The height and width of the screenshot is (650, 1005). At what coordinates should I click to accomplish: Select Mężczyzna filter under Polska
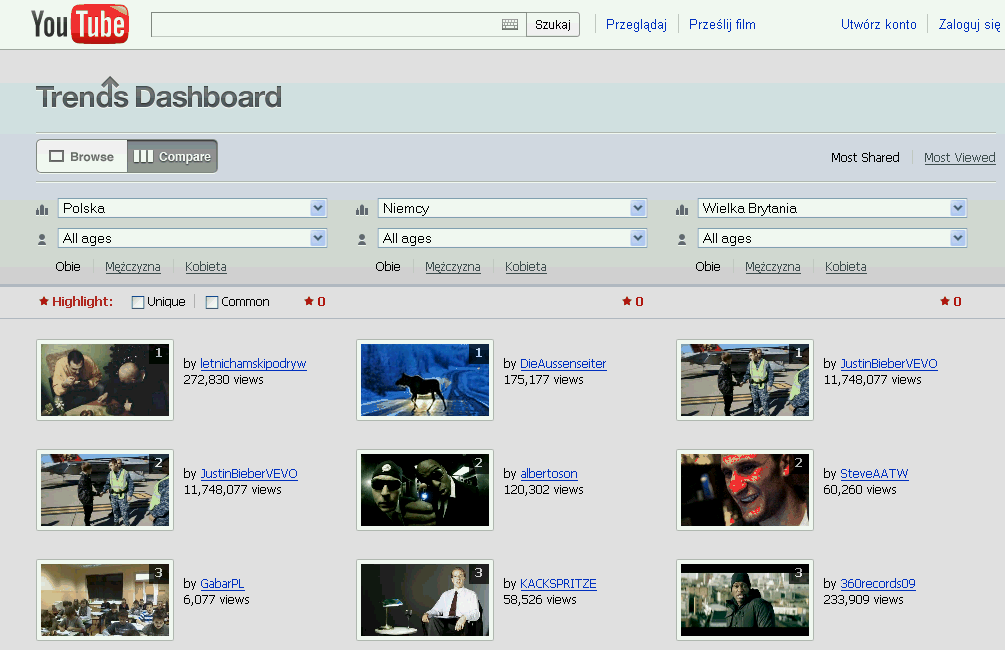(133, 267)
